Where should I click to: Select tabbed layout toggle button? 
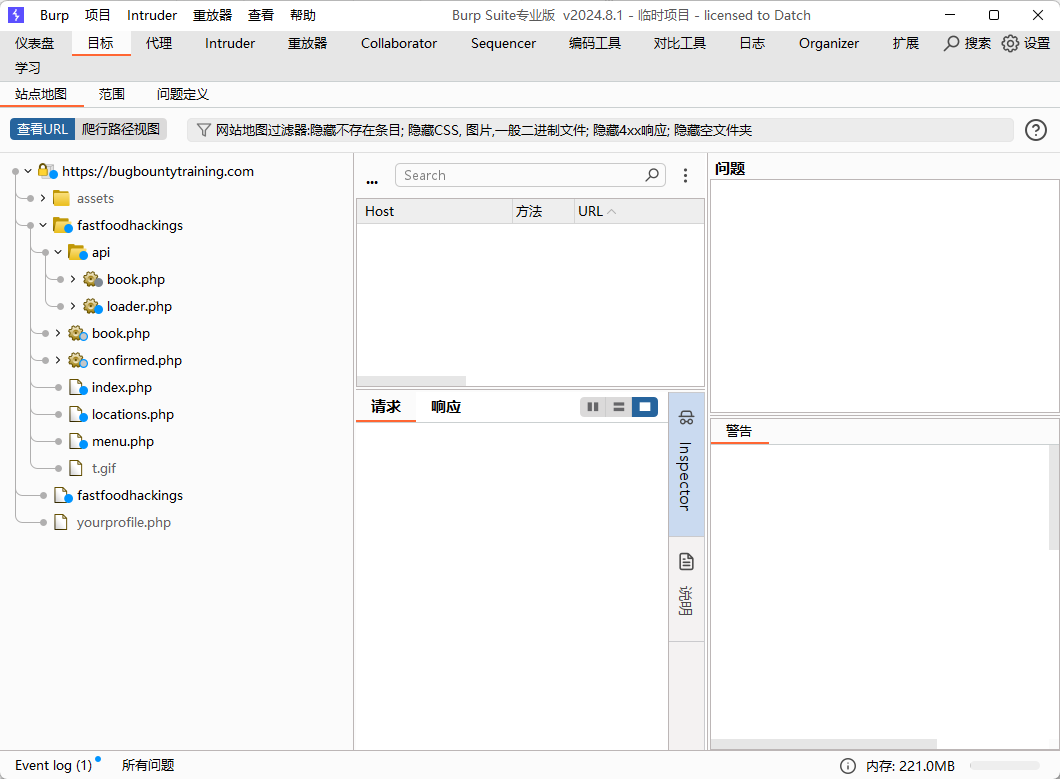(645, 407)
